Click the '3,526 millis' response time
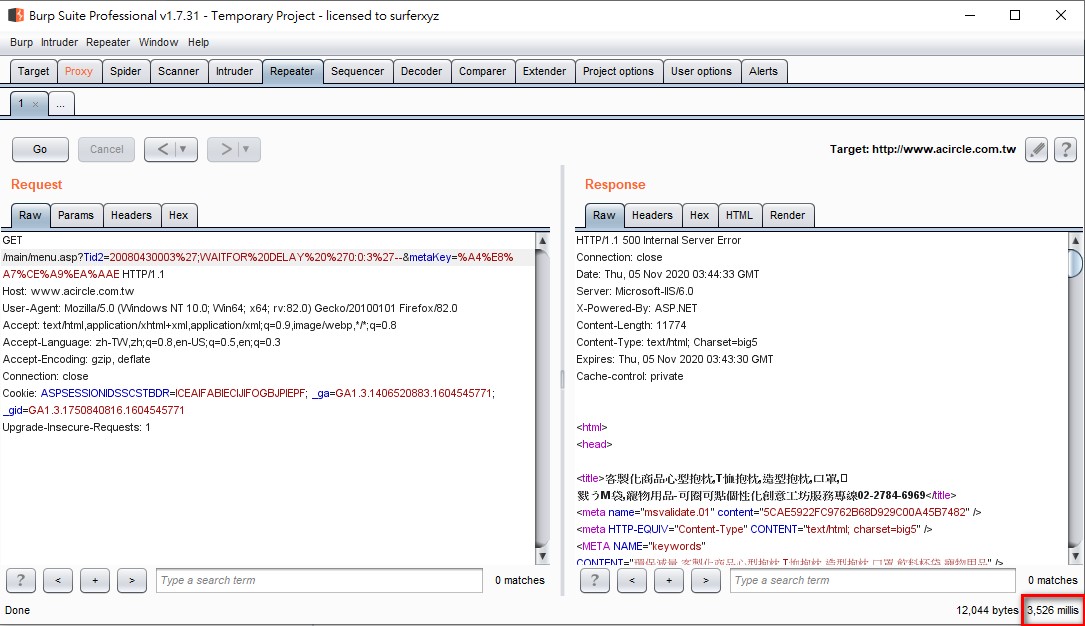The image size is (1085, 626). pos(1052,610)
